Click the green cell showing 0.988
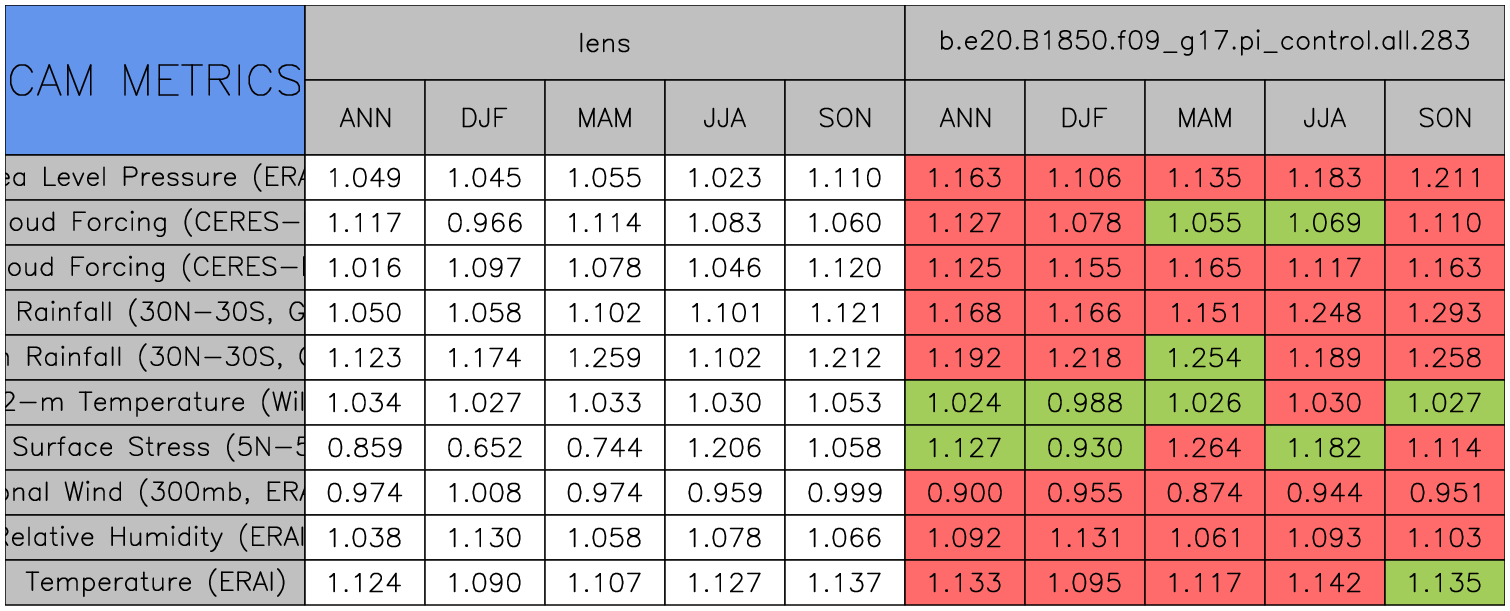 (1084, 402)
